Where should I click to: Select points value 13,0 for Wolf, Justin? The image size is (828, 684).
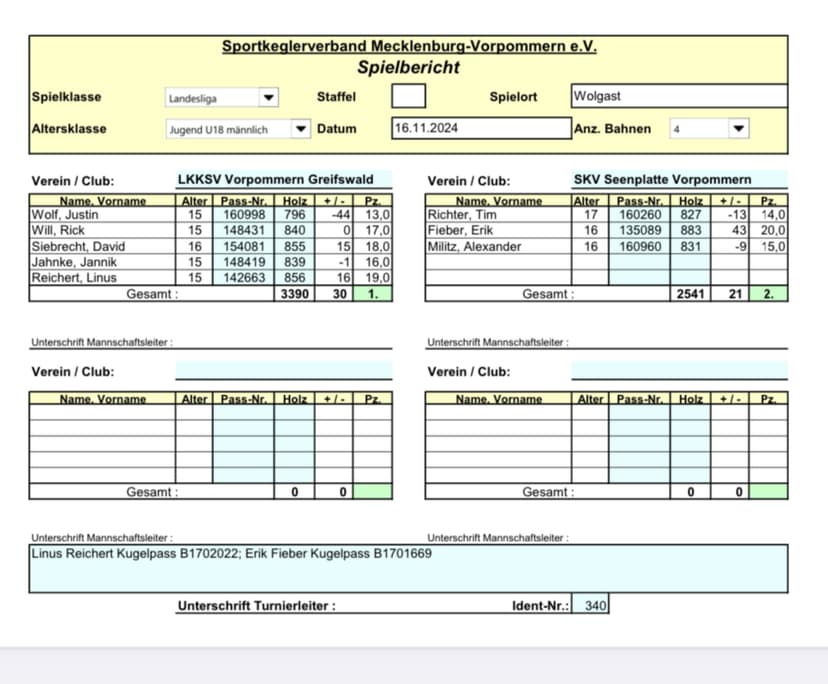click(373, 214)
